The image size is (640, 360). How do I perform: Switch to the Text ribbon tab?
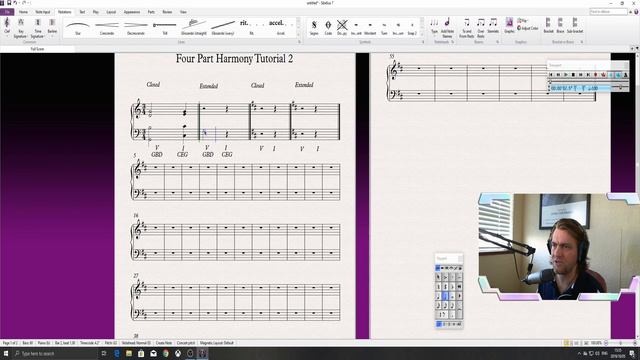(82, 12)
